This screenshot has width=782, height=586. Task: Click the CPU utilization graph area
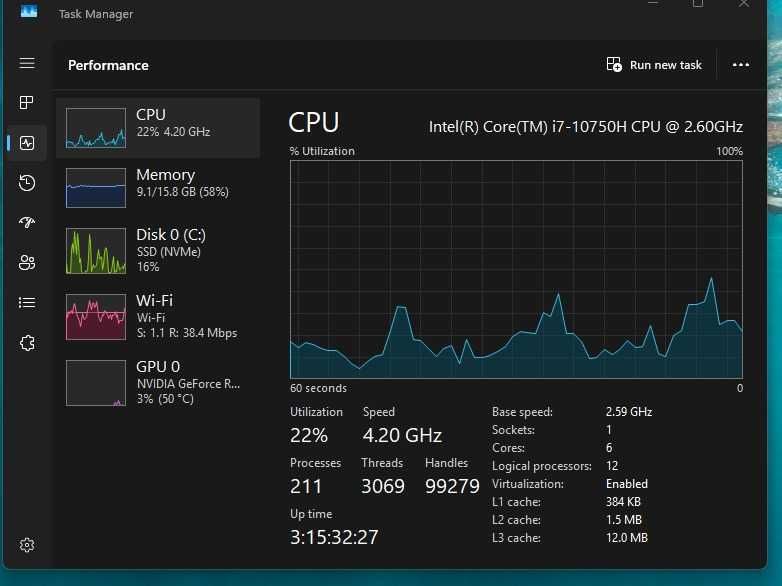[516, 269]
